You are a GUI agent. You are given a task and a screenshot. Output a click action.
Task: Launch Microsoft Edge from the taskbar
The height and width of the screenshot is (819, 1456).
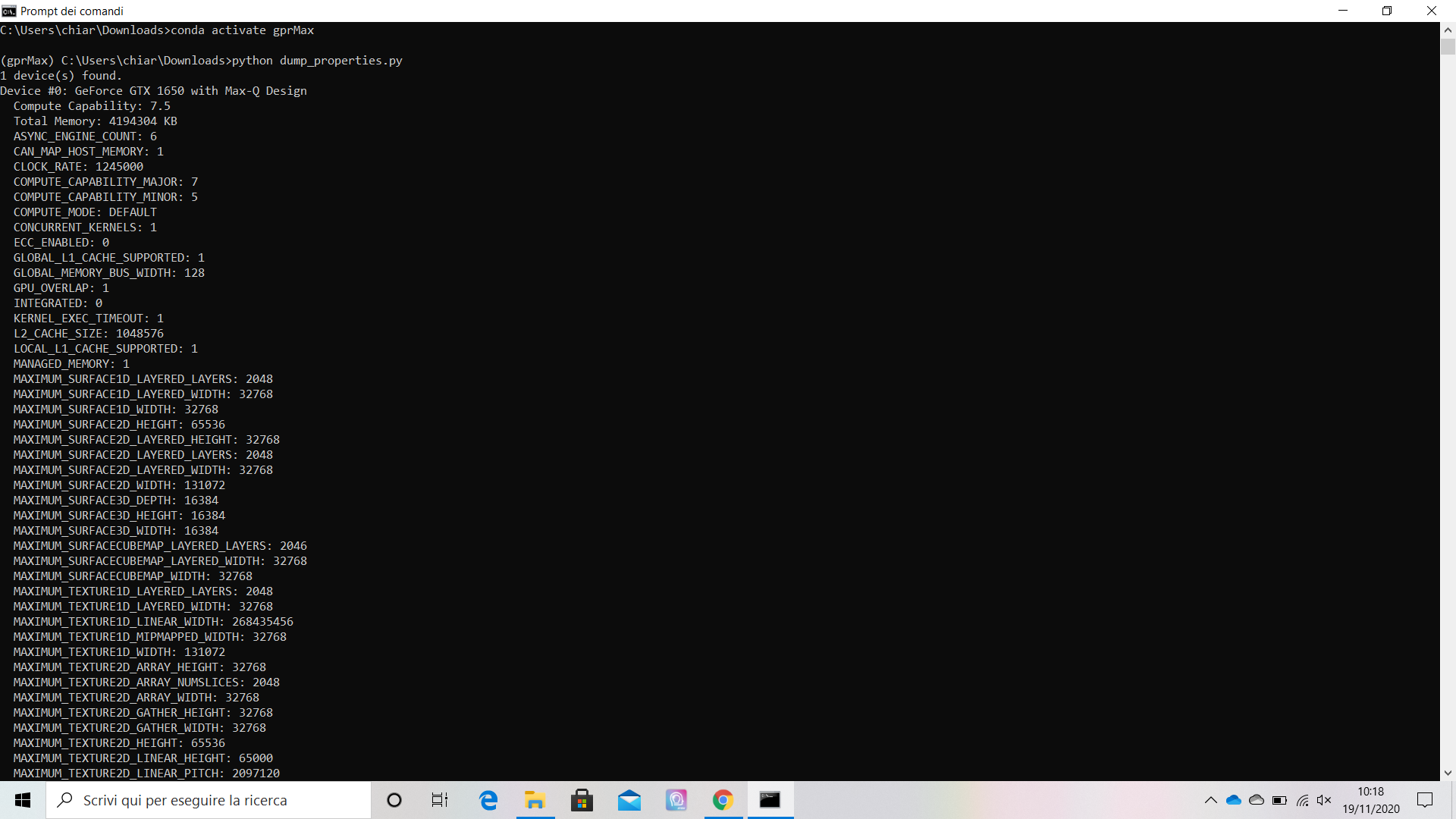(488, 800)
